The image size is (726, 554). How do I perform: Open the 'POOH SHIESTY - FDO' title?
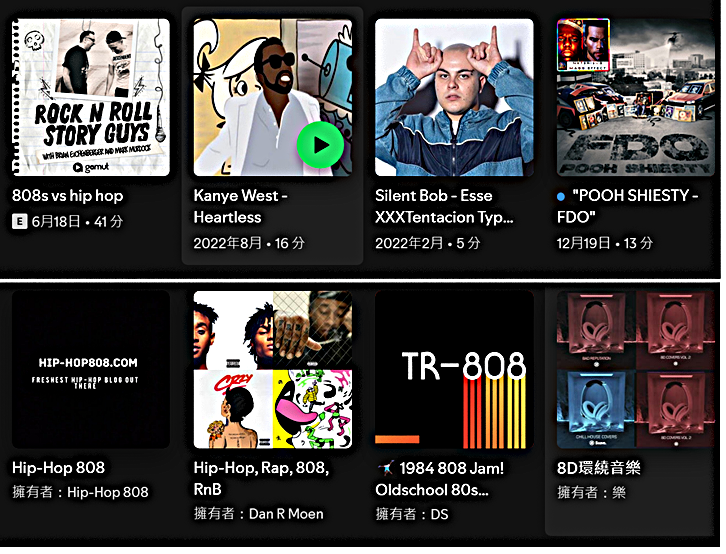[628, 206]
